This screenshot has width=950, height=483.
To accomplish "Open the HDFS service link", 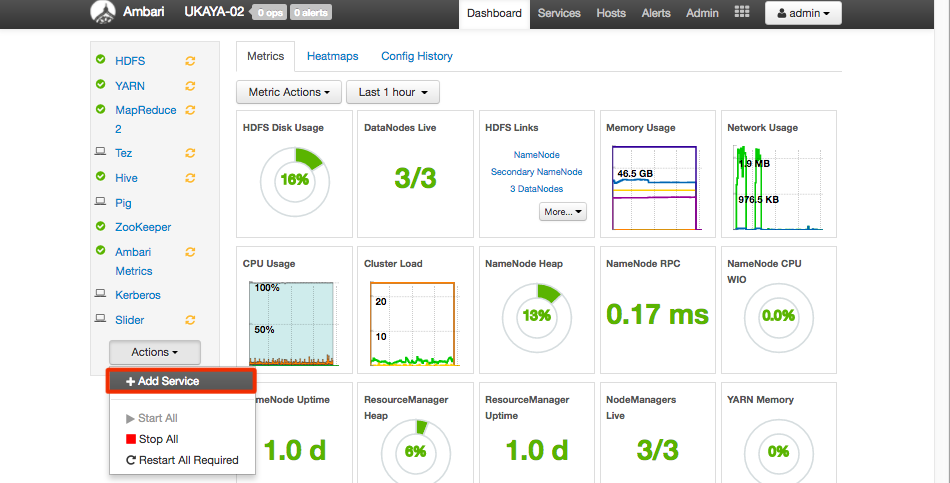I will coord(130,61).
